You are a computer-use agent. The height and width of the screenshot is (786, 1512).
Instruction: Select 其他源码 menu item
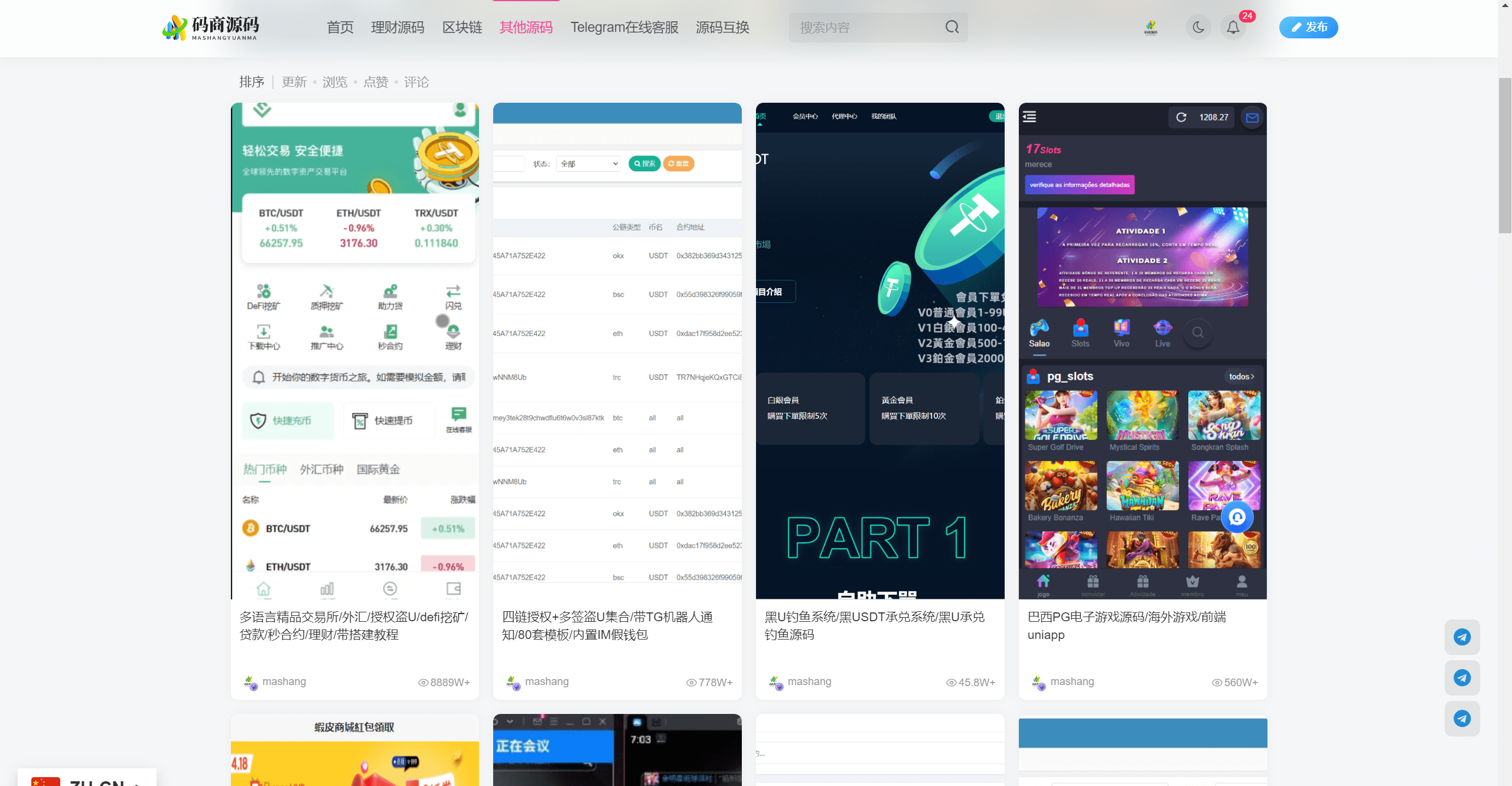point(526,27)
